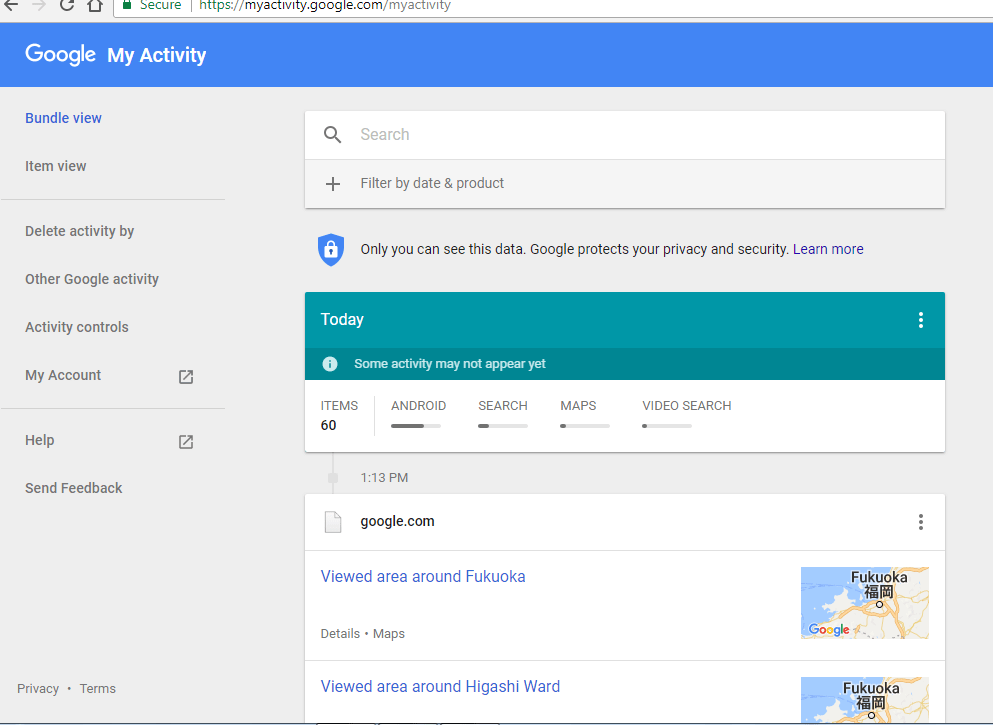Click the search magnifier icon

coord(333,135)
